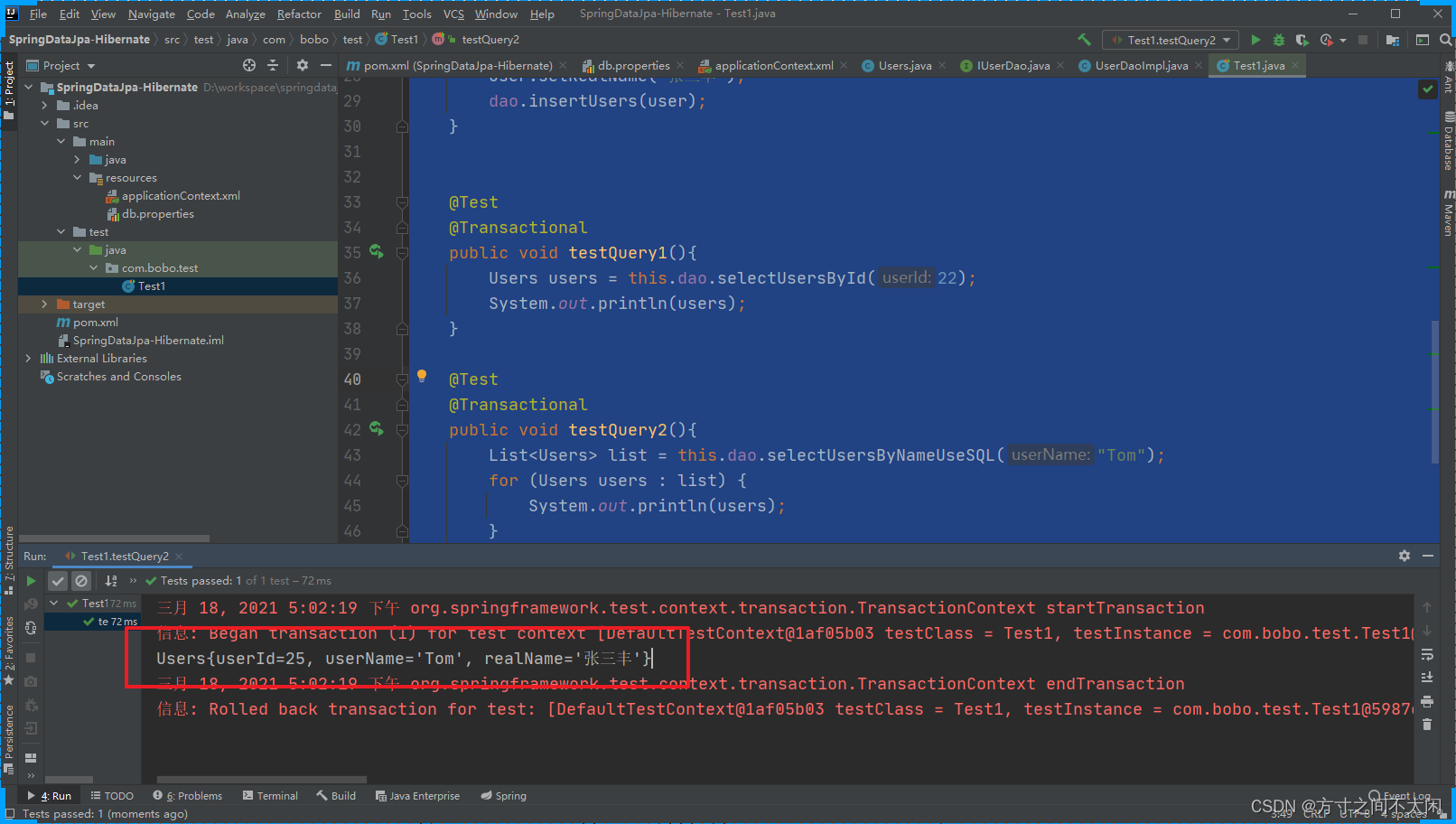Expand the target folder

pyautogui.click(x=43, y=304)
